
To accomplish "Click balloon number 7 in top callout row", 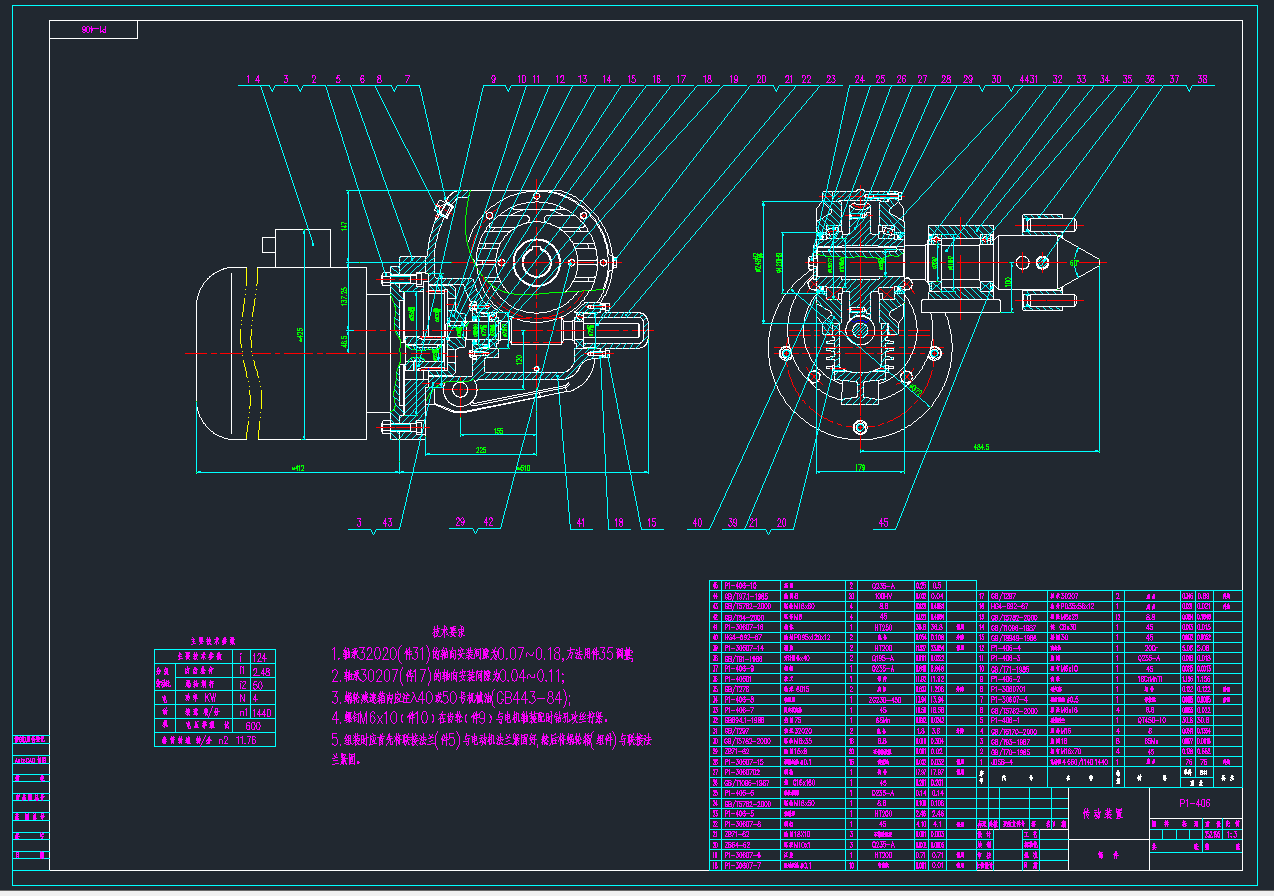I will pyautogui.click(x=407, y=78).
